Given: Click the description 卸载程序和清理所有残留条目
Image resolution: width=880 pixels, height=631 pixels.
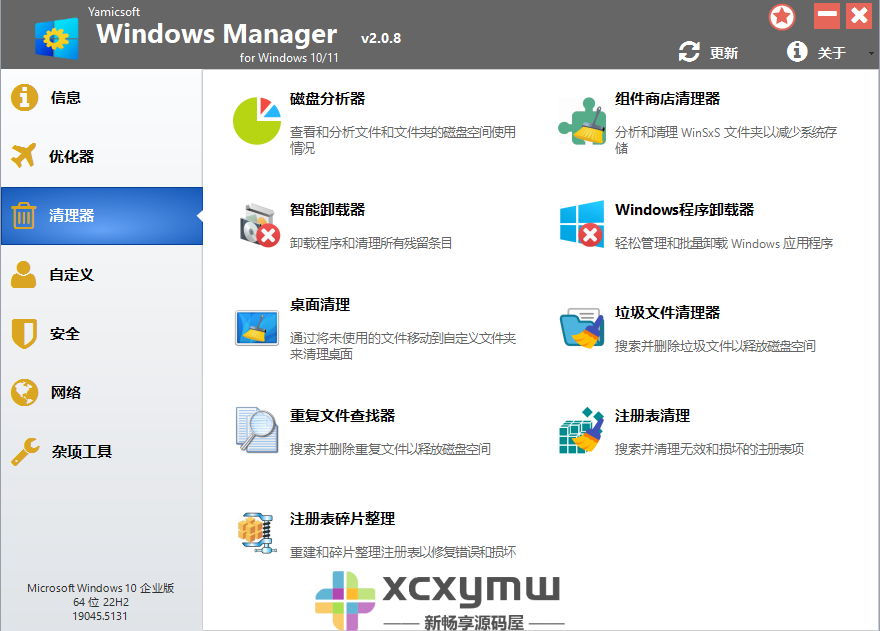Looking at the screenshot, I should click(x=371, y=243).
